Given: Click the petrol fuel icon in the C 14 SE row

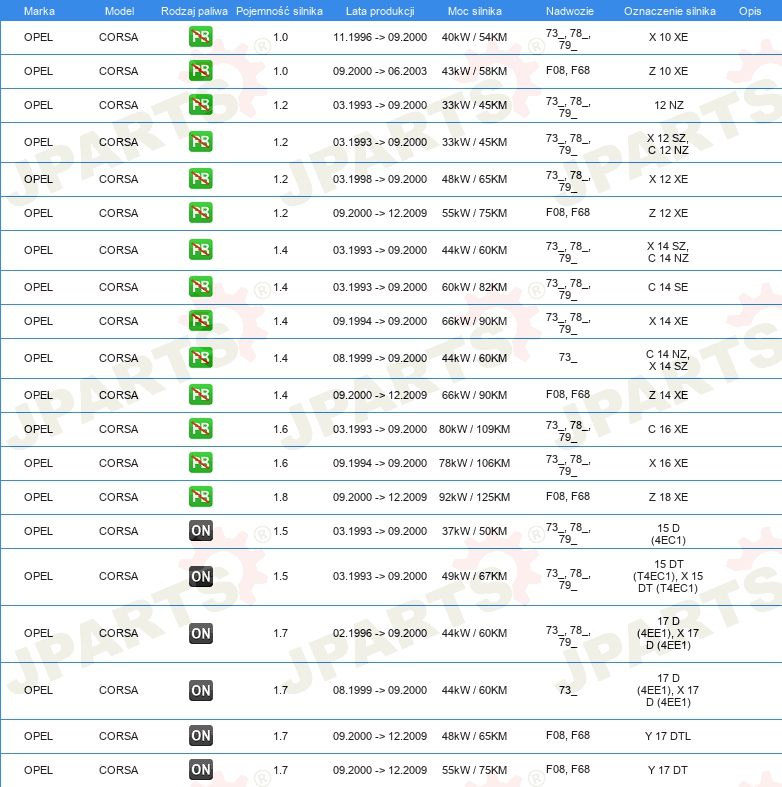Looking at the screenshot, I should [200, 287].
